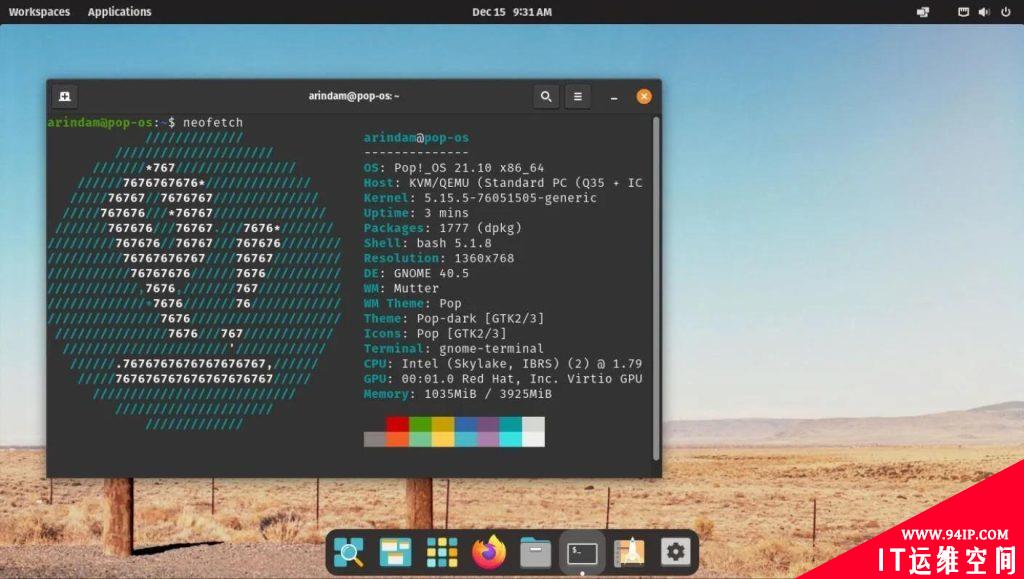Click the 'Icons: Pop [GTK2/3]' line
This screenshot has width=1024, height=579.
pyautogui.click(x=435, y=333)
